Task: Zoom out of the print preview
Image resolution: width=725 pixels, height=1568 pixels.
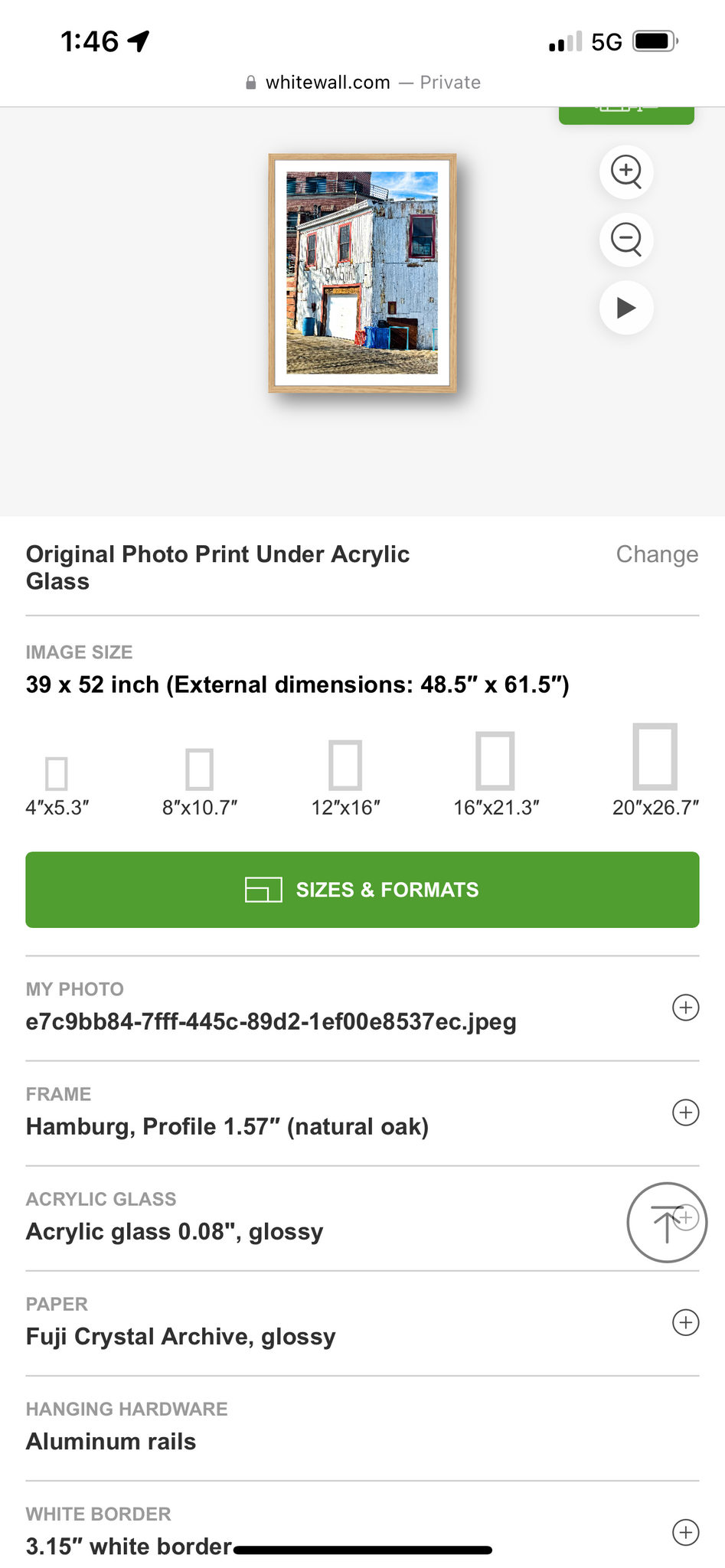Action: [x=626, y=240]
